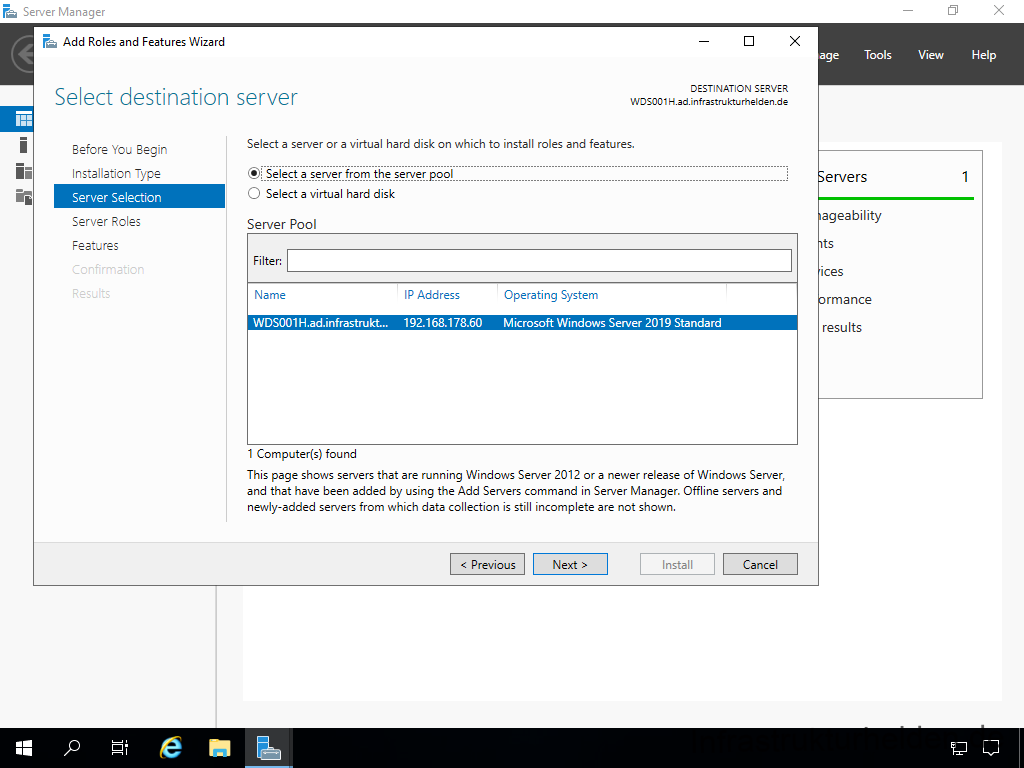Click the Server Manager taskbar icon
The width and height of the screenshot is (1024, 768).
[268, 747]
